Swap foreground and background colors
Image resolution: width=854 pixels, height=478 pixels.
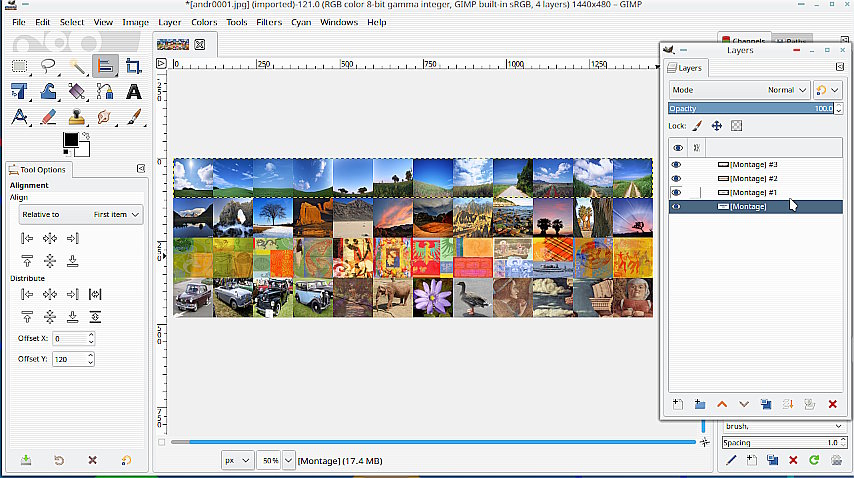click(86, 135)
